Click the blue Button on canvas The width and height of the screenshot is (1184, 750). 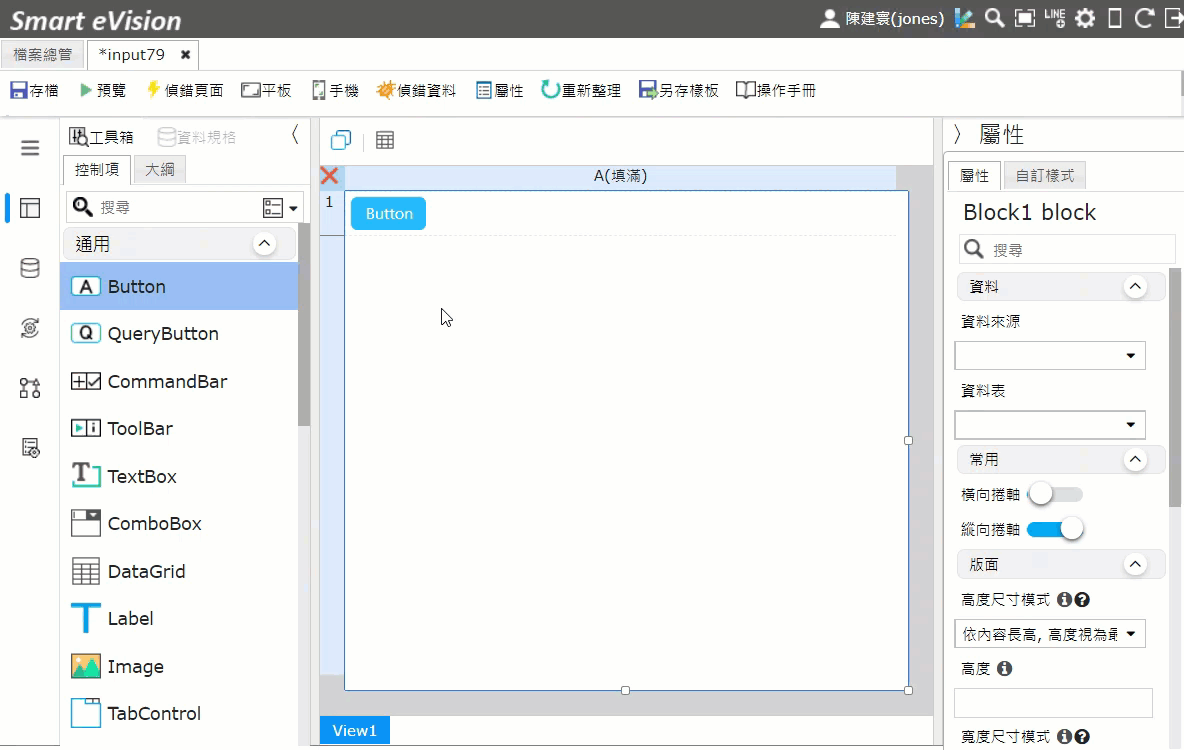389,214
